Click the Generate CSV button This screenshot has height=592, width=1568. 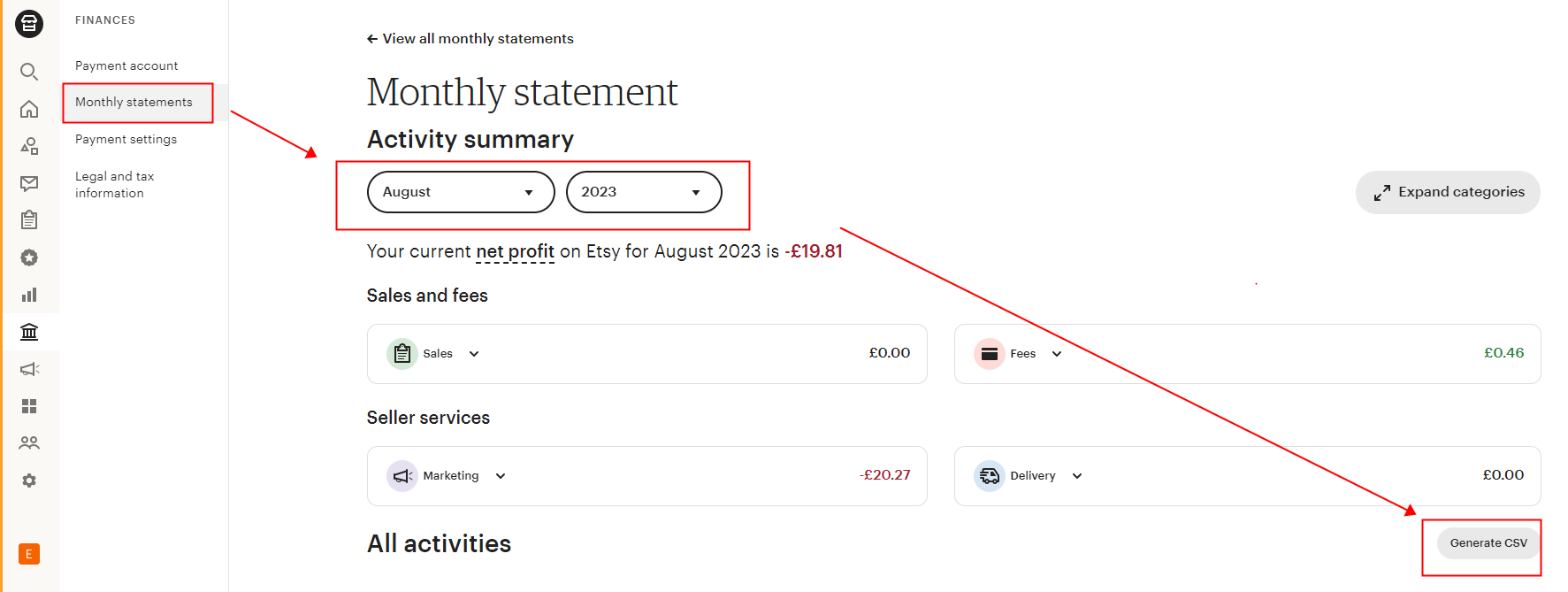pos(1488,543)
